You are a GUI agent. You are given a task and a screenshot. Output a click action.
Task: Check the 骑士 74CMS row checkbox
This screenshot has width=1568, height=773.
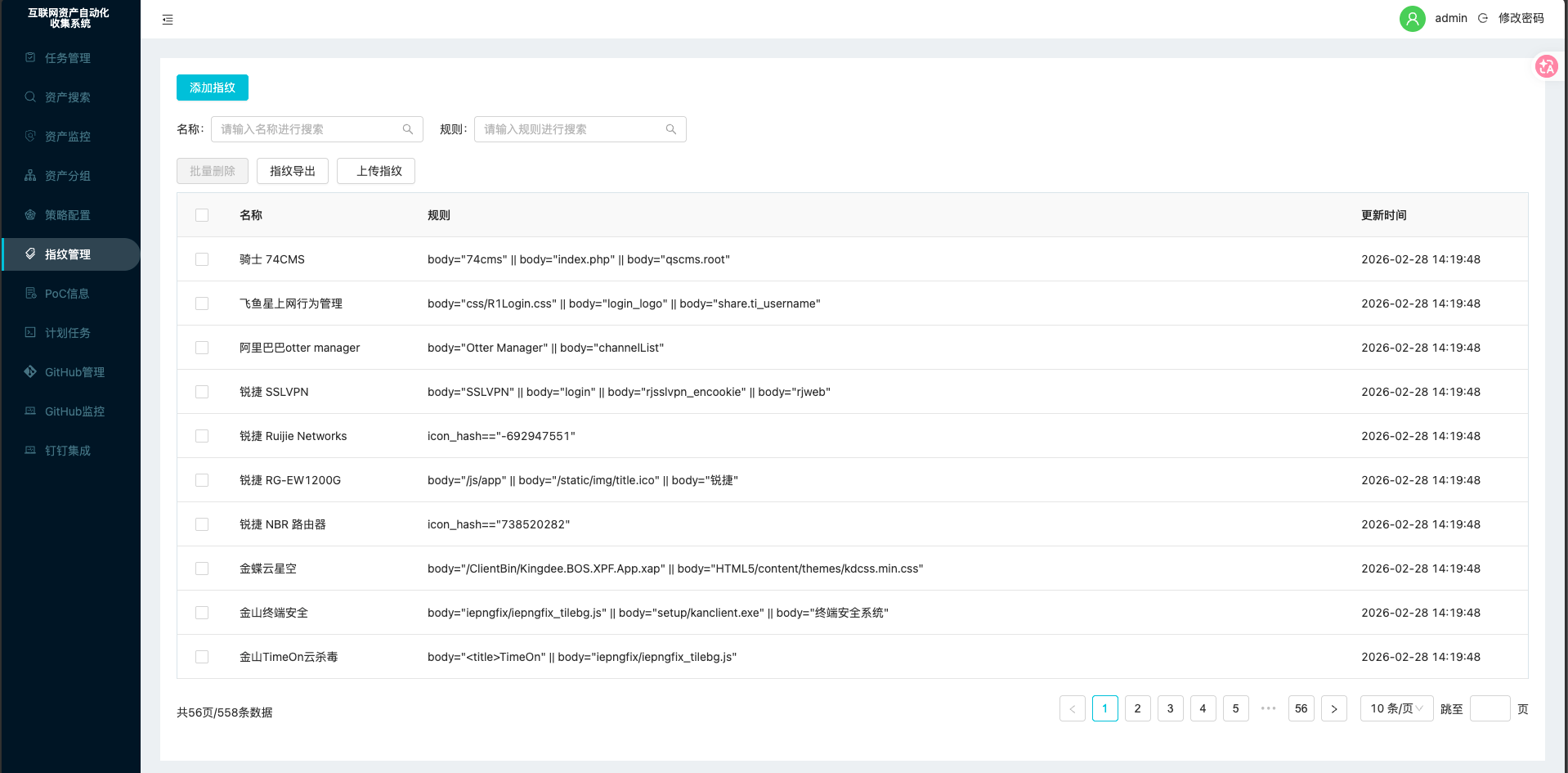[202, 259]
